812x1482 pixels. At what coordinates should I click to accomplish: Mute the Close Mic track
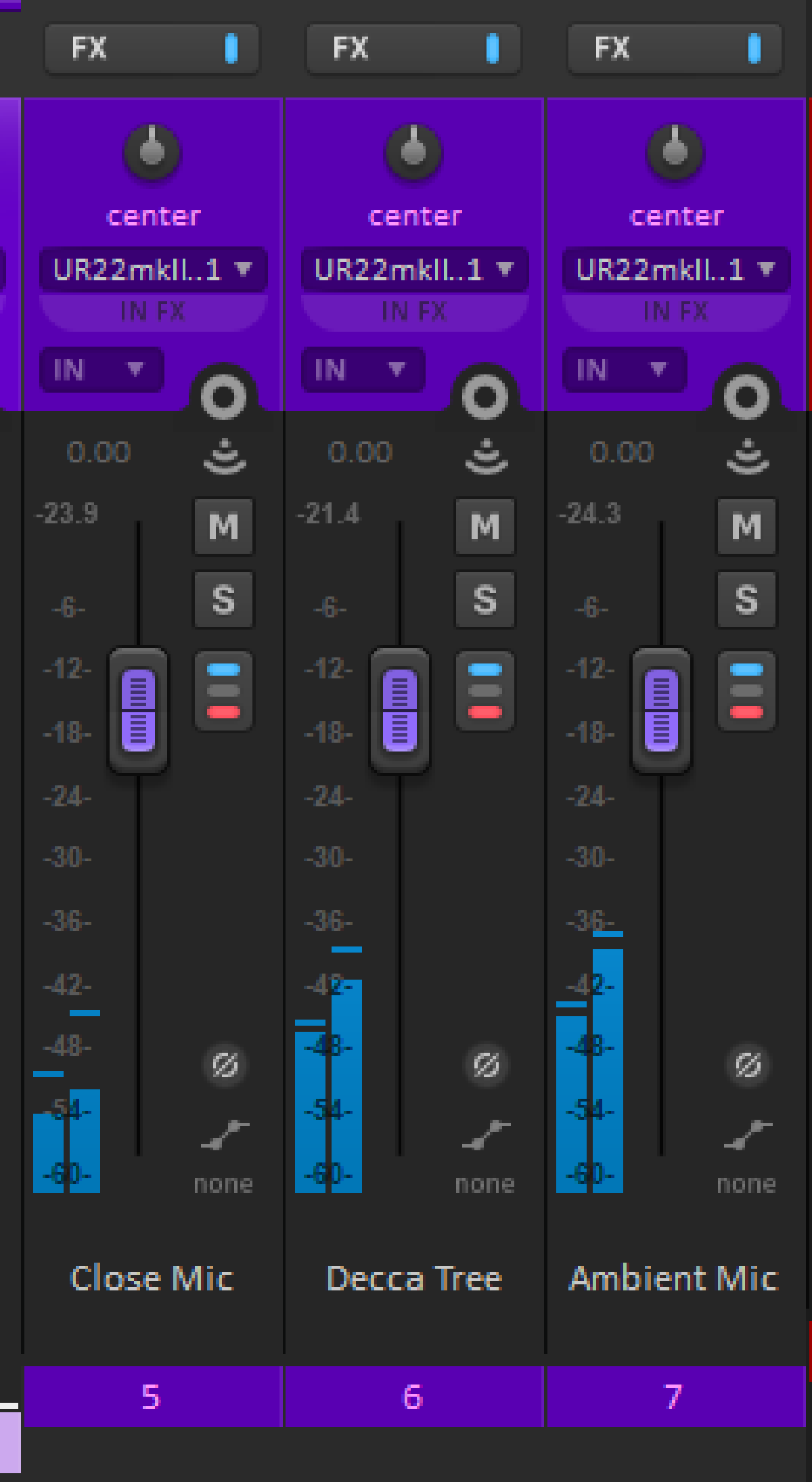click(x=224, y=526)
